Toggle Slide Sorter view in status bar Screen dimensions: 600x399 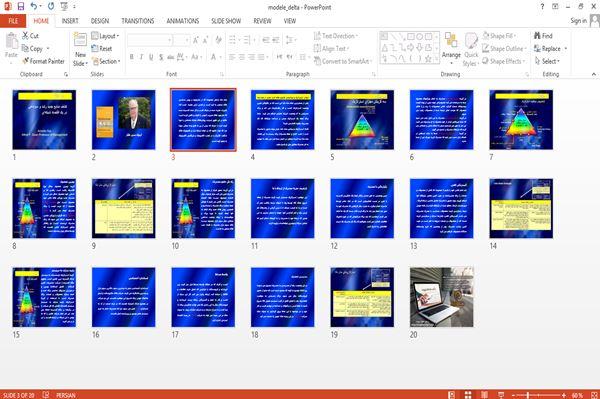[468, 395]
